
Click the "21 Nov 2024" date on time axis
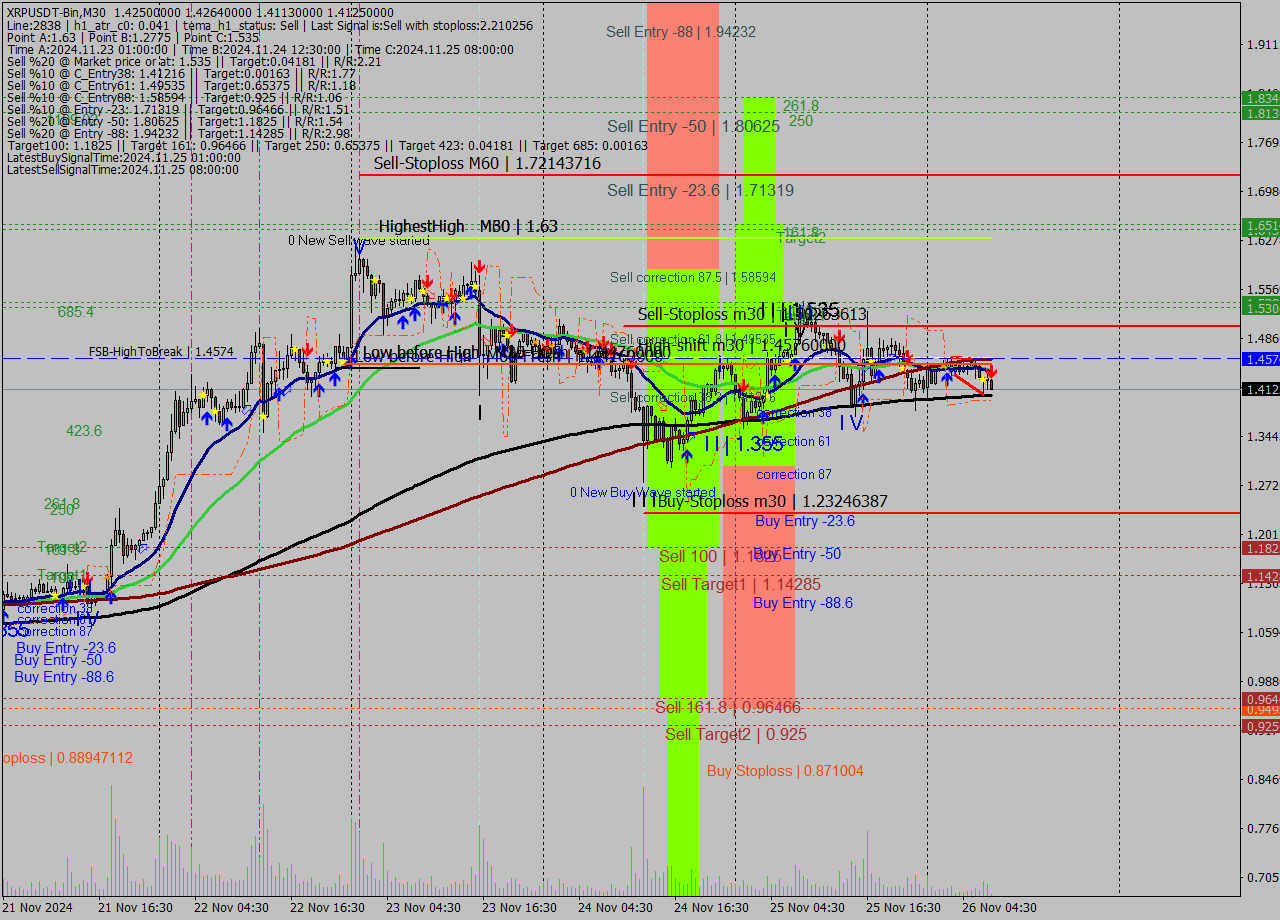click(x=39, y=908)
